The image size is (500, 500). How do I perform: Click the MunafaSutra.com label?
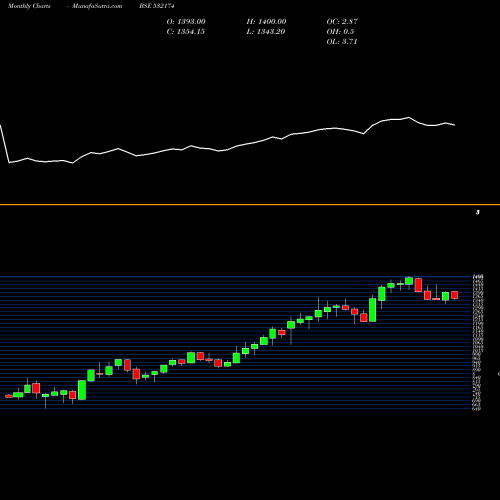pos(97,6)
